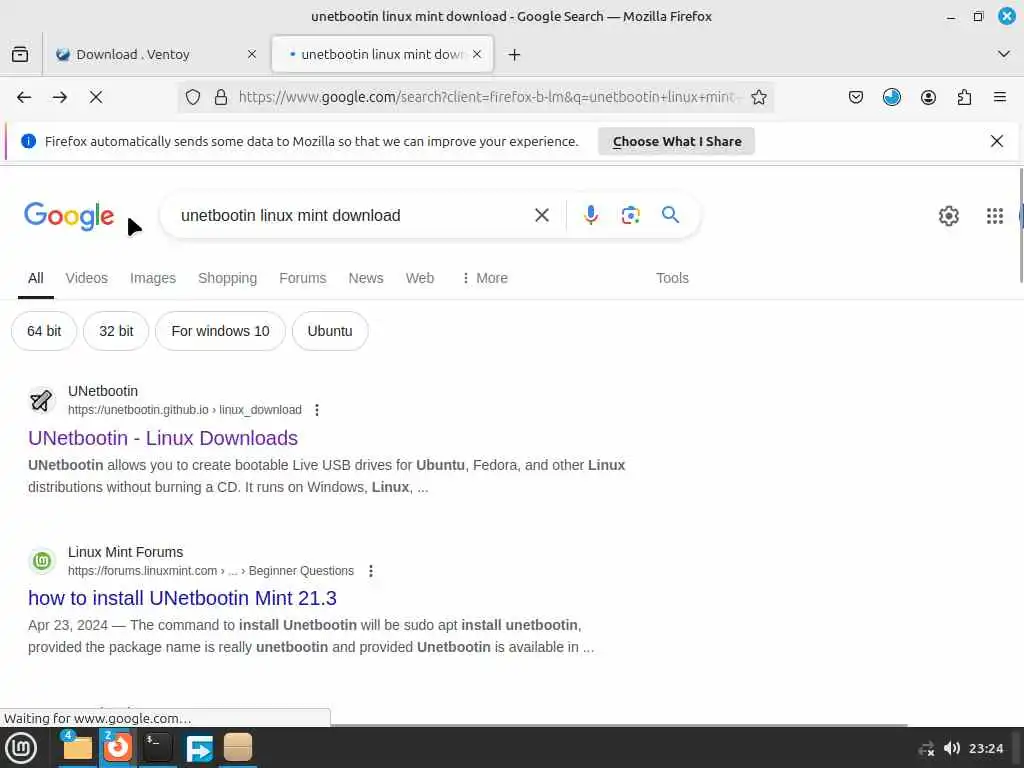Apply the For windows 10 chip
The height and width of the screenshot is (768, 1024).
[x=220, y=331]
